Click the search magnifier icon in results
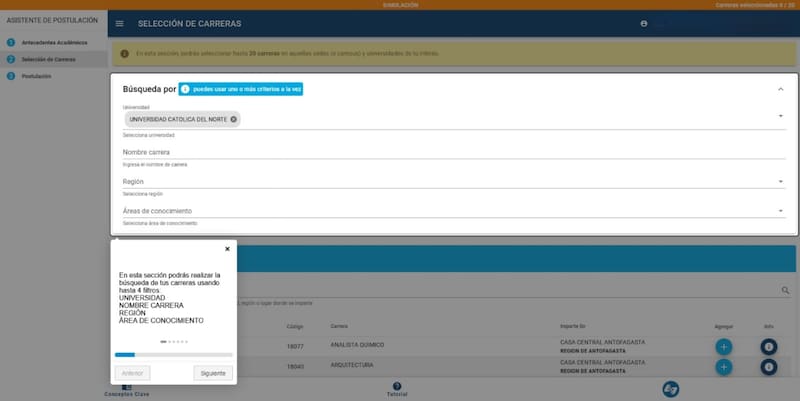Screen dimensions: 800x401 click(786, 291)
